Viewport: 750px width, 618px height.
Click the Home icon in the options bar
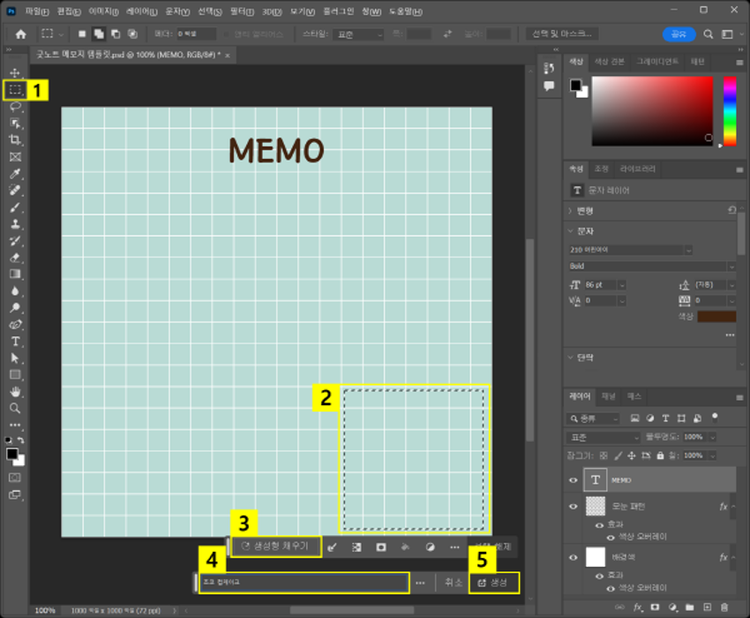(x=20, y=34)
